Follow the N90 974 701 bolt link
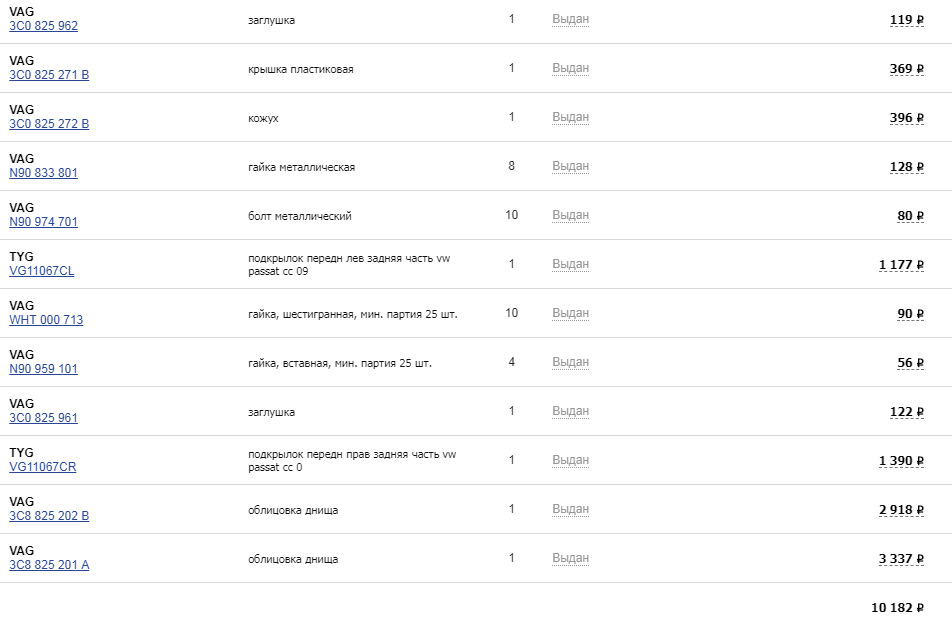Image resolution: width=952 pixels, height=620 pixels. [x=43, y=222]
